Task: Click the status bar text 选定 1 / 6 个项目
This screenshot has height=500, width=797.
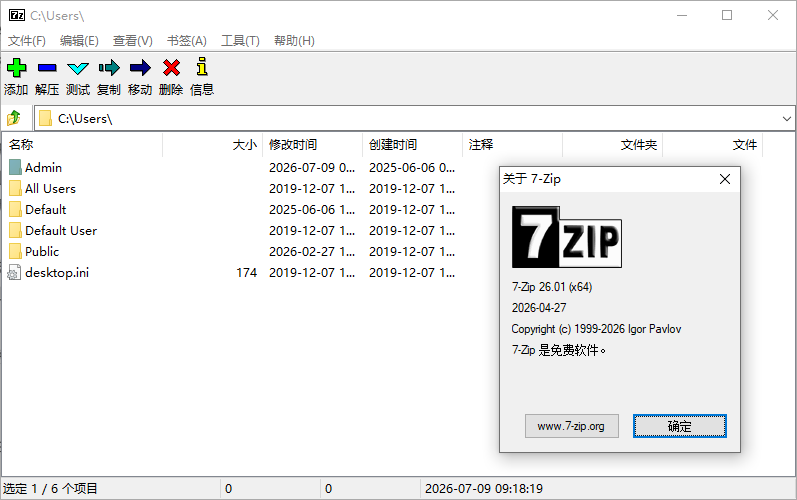Action: [50, 489]
